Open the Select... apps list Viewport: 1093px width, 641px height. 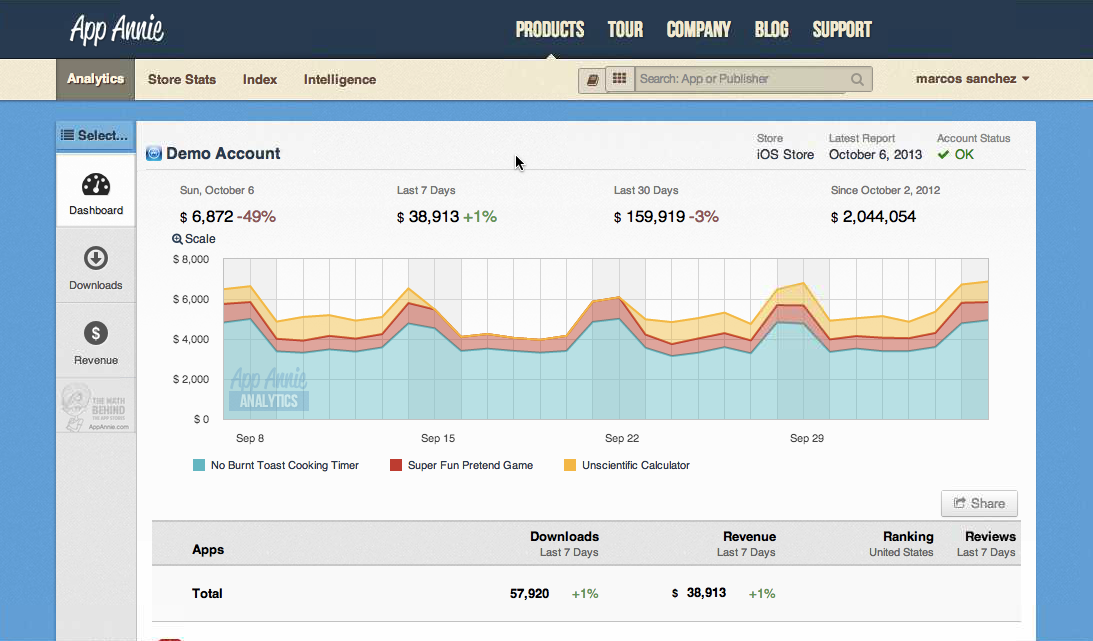click(95, 135)
